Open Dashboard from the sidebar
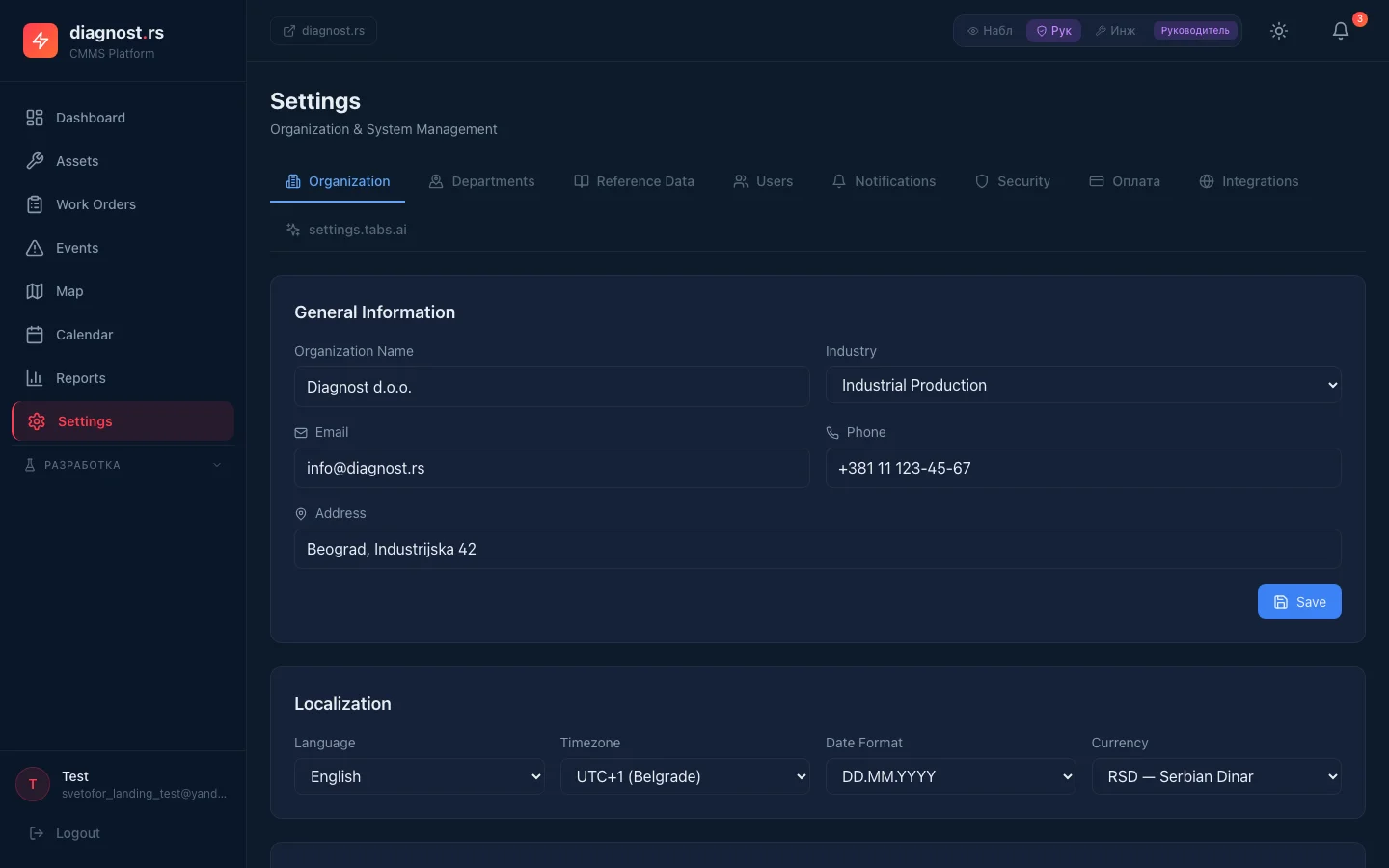 [123, 118]
